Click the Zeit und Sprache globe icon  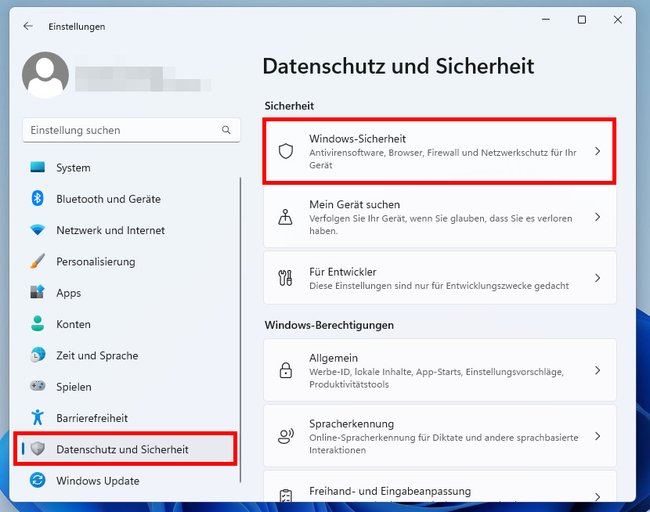pyautogui.click(x=38, y=355)
